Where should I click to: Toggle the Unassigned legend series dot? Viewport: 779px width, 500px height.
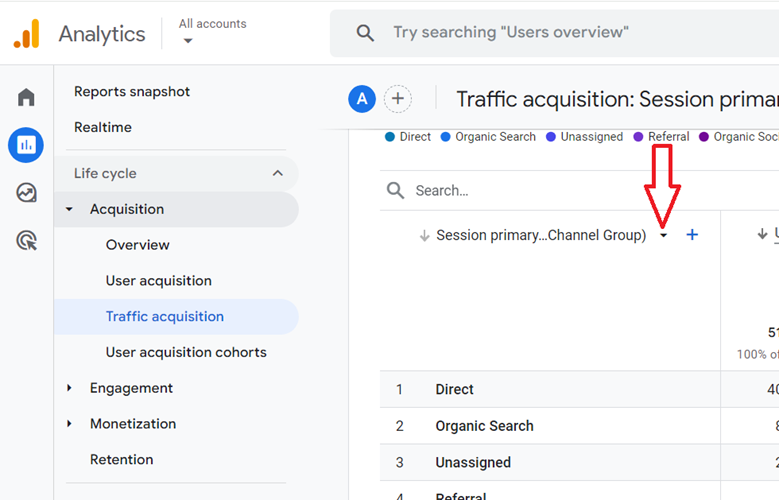tap(551, 137)
